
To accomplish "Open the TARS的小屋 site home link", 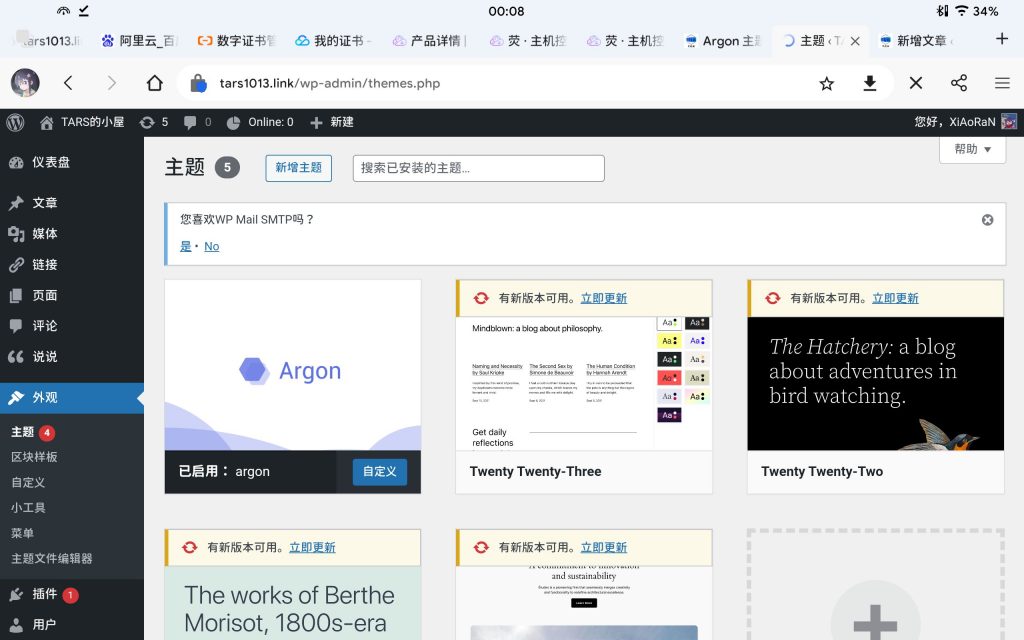I will pyautogui.click(x=82, y=122).
